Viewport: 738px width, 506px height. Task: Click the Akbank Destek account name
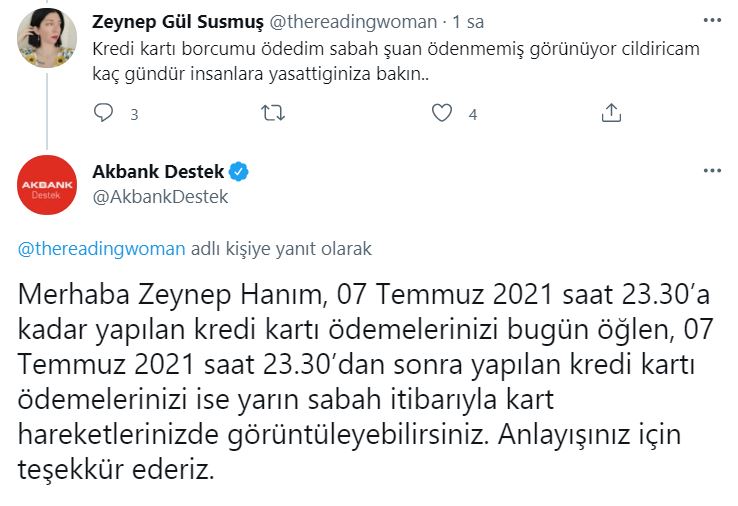click(x=157, y=172)
